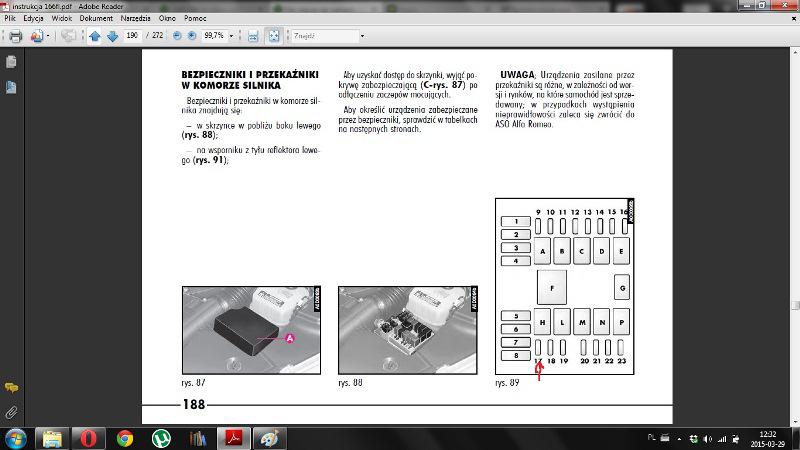
Task: Open Opera browser from taskbar
Action: pyautogui.click(x=88, y=439)
